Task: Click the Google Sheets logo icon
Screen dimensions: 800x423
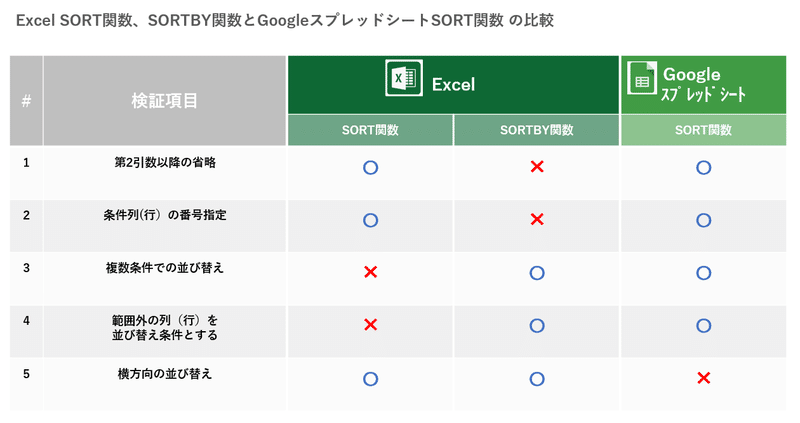Action: [642, 78]
